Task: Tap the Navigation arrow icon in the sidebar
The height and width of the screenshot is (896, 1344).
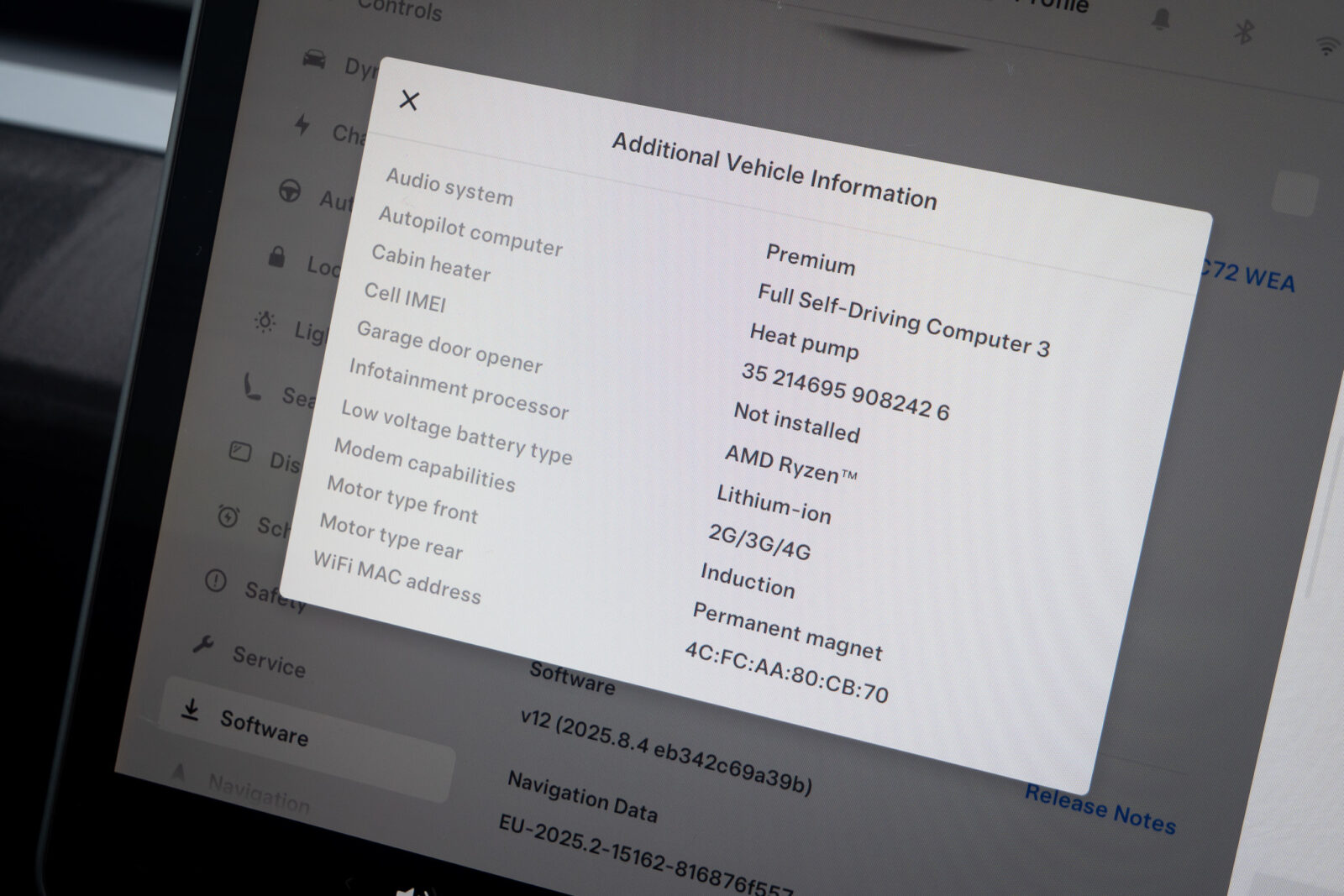Action: pyautogui.click(x=178, y=773)
